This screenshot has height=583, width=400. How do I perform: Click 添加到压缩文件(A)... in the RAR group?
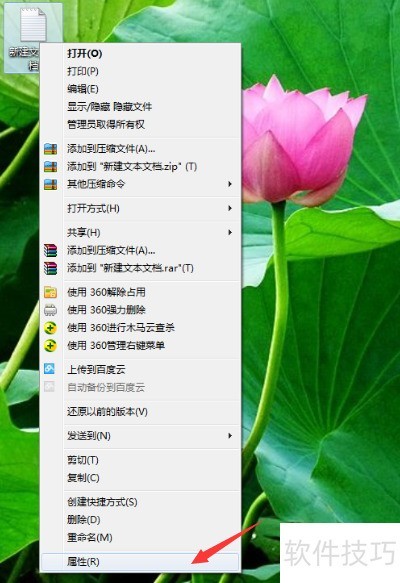(x=140, y=251)
